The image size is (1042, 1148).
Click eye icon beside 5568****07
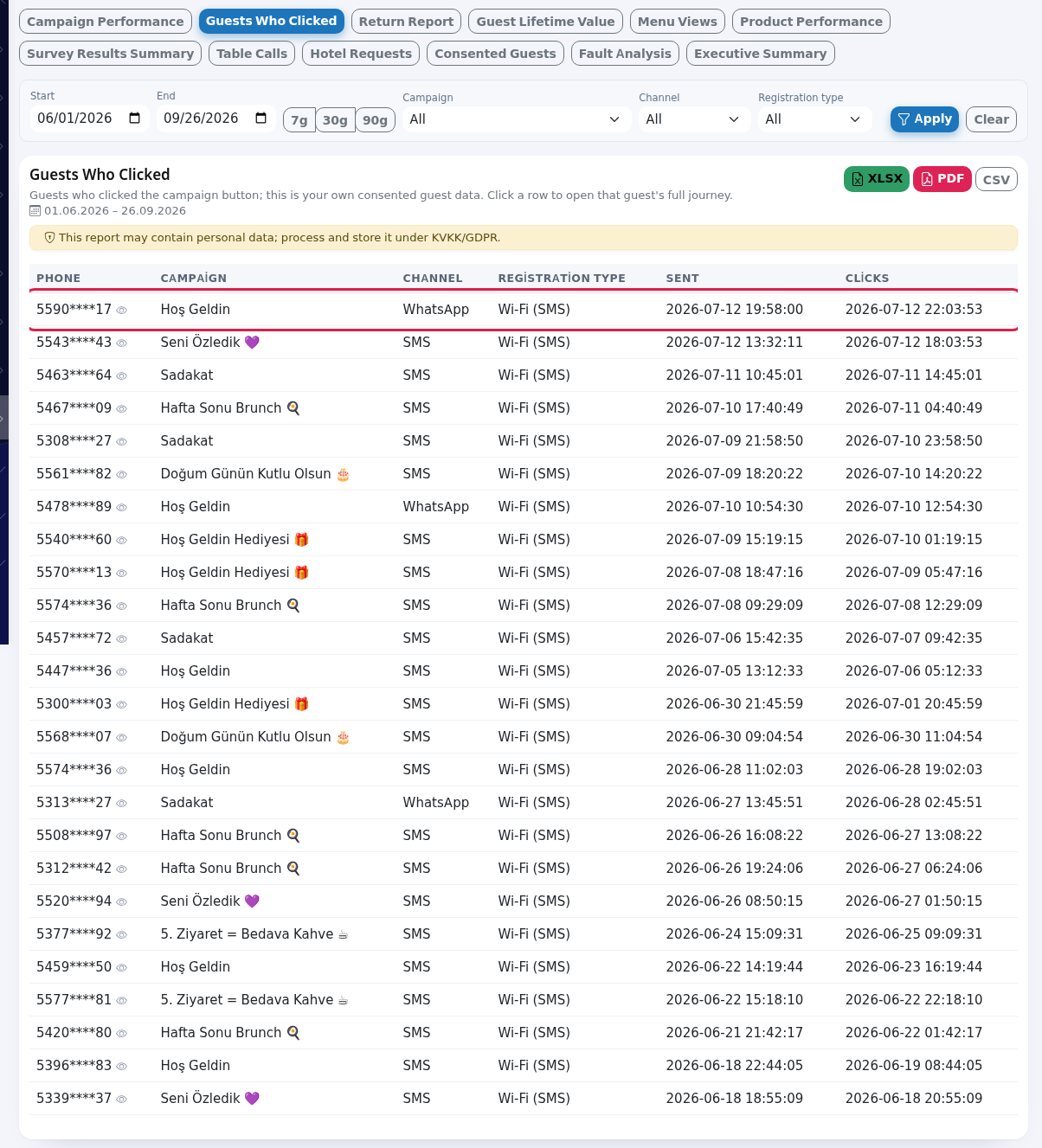pyautogui.click(x=122, y=738)
